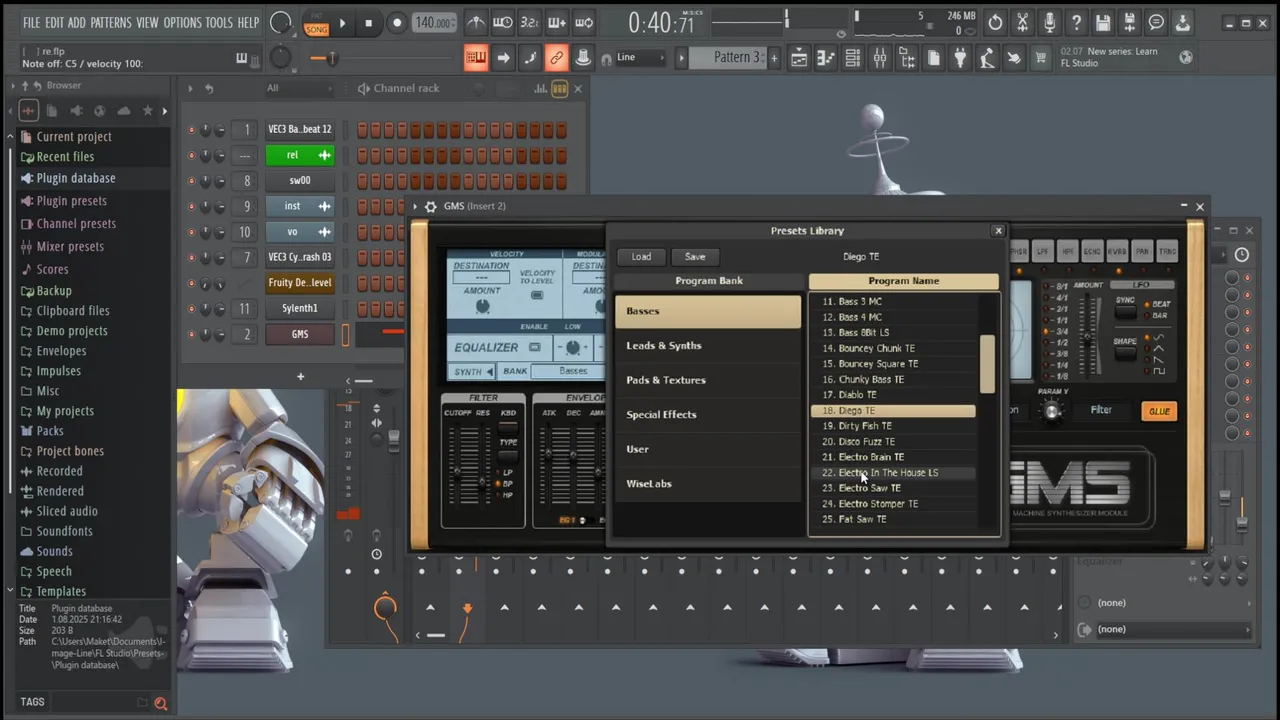Toggle the VELOCITY TO LEVEL switch in GMS
Screen dimensions: 1280x720
tap(537, 295)
